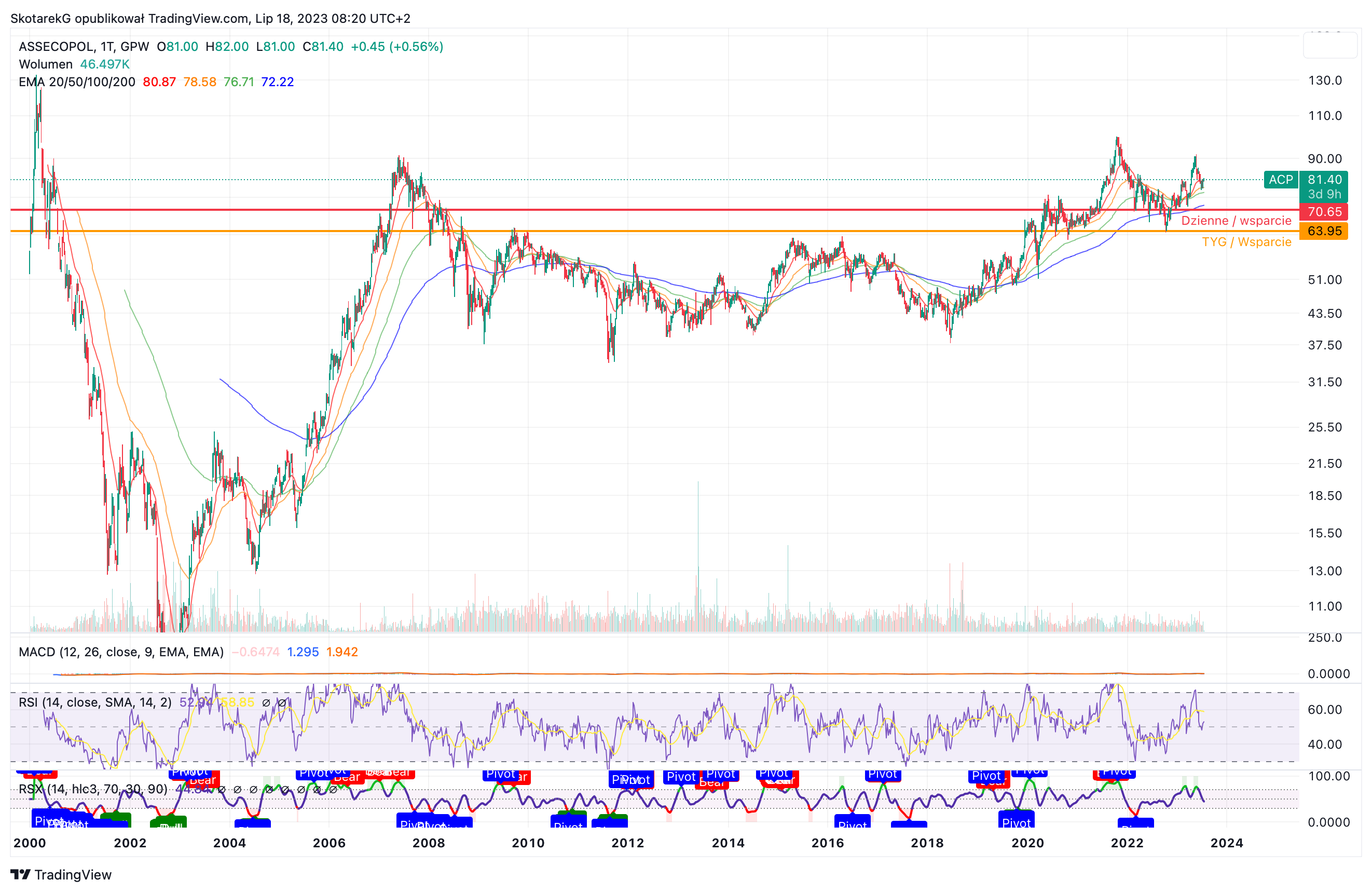This screenshot has height=893, width=1372.
Task: Click the RSX (14, hlc3, 70, 30, 90) legend
Action: (93, 789)
